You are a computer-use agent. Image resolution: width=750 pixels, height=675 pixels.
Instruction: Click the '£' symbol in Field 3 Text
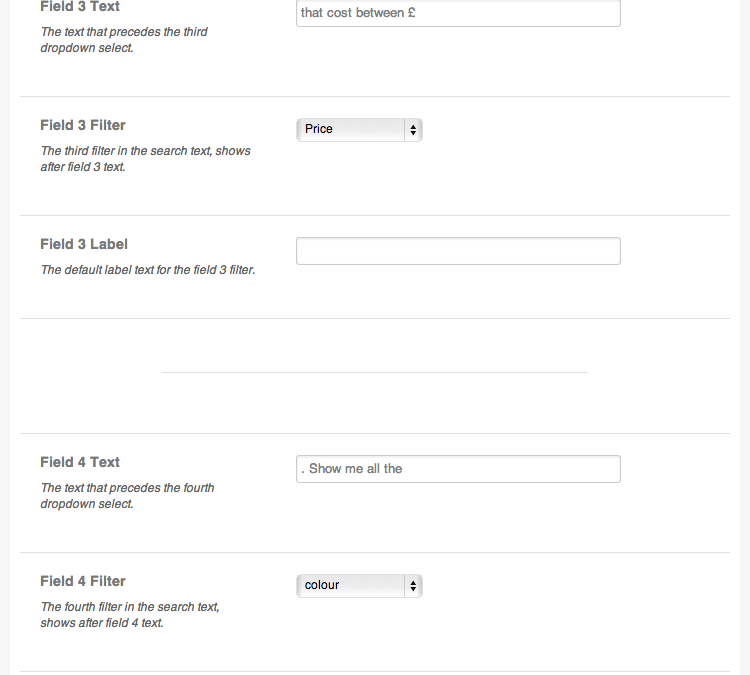(412, 13)
